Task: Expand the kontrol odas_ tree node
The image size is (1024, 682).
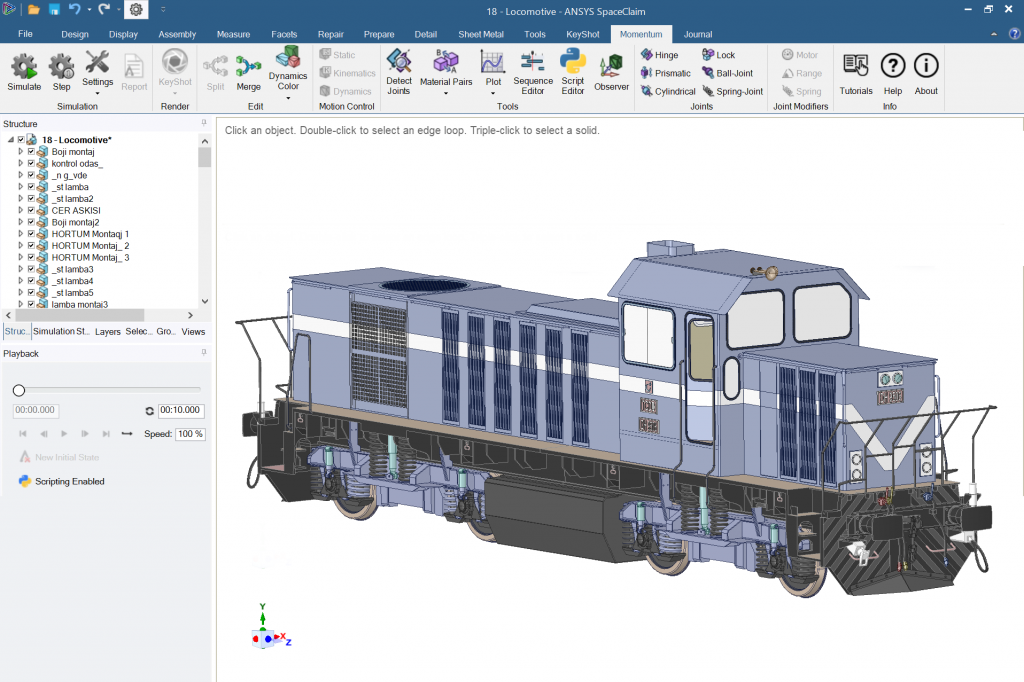Action: (x=20, y=163)
